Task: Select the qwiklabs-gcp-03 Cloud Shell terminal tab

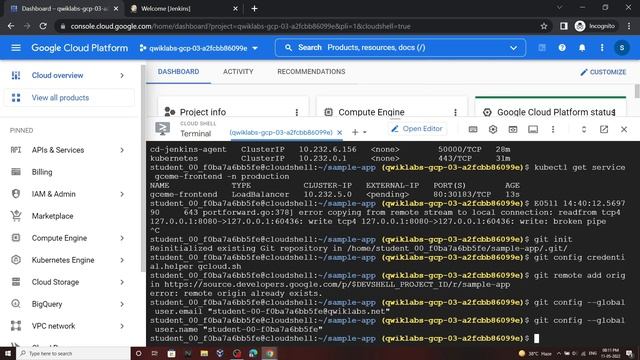Action: 281,132
